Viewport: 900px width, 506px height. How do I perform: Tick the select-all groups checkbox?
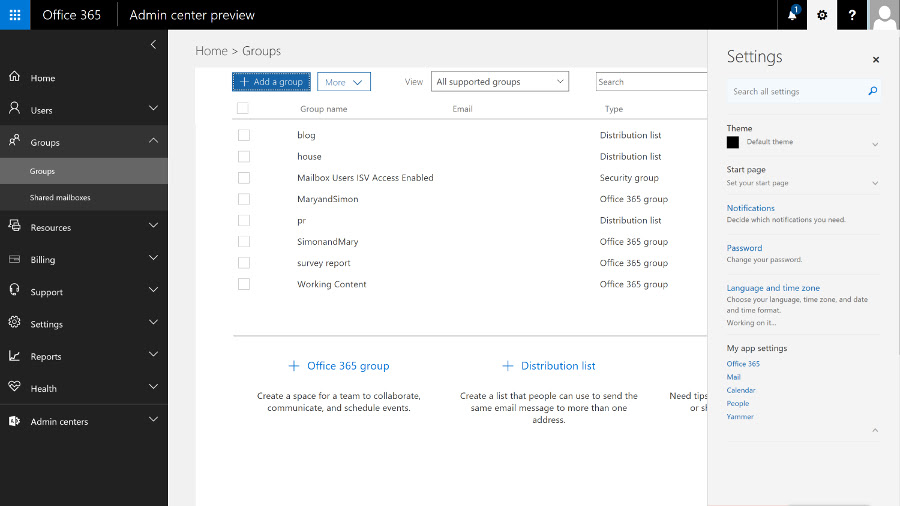243,108
